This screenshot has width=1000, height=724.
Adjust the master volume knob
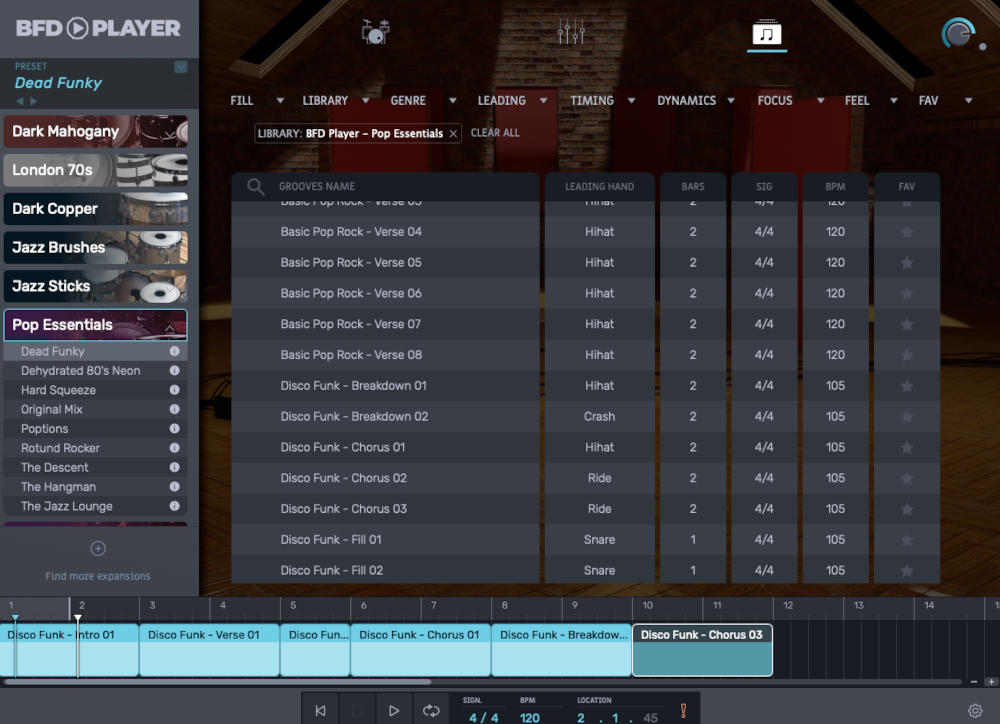(957, 33)
